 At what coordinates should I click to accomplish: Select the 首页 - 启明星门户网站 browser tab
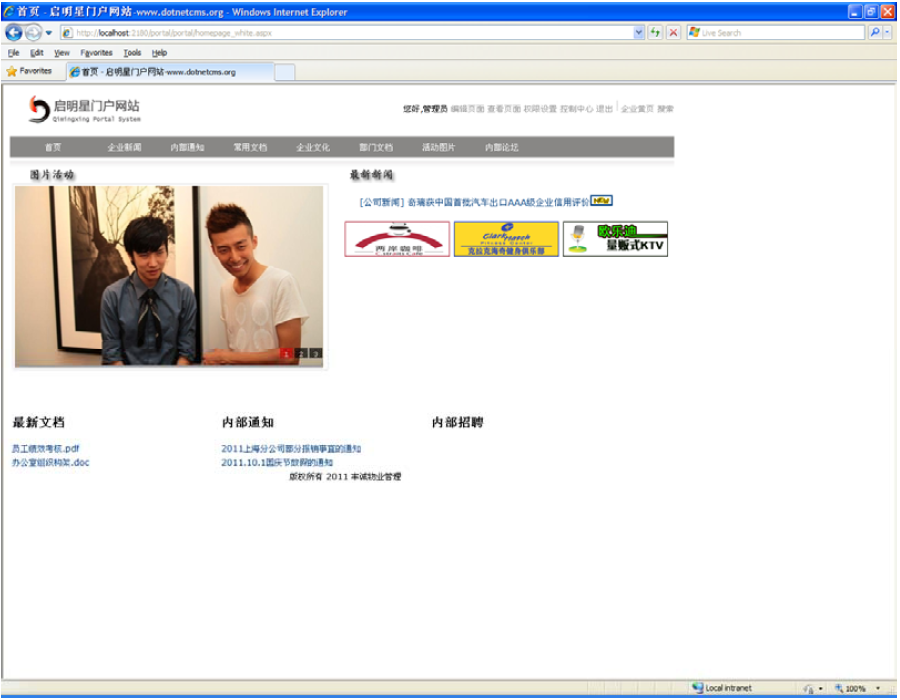169,72
